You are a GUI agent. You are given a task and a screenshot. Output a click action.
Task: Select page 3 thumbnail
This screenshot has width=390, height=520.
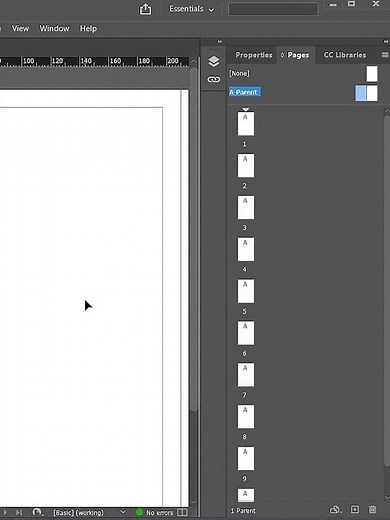tap(246, 207)
